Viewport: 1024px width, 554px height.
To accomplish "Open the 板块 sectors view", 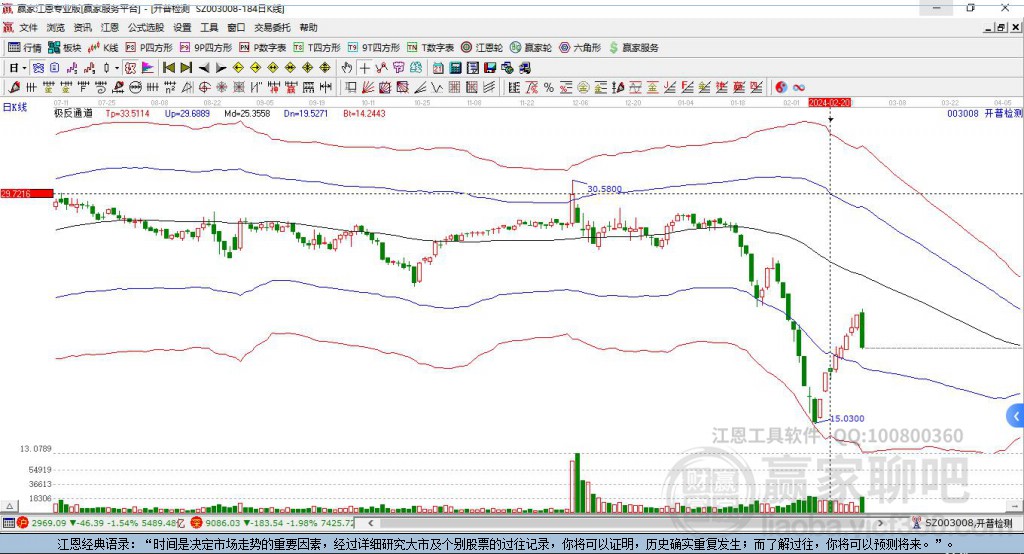I will coord(65,48).
